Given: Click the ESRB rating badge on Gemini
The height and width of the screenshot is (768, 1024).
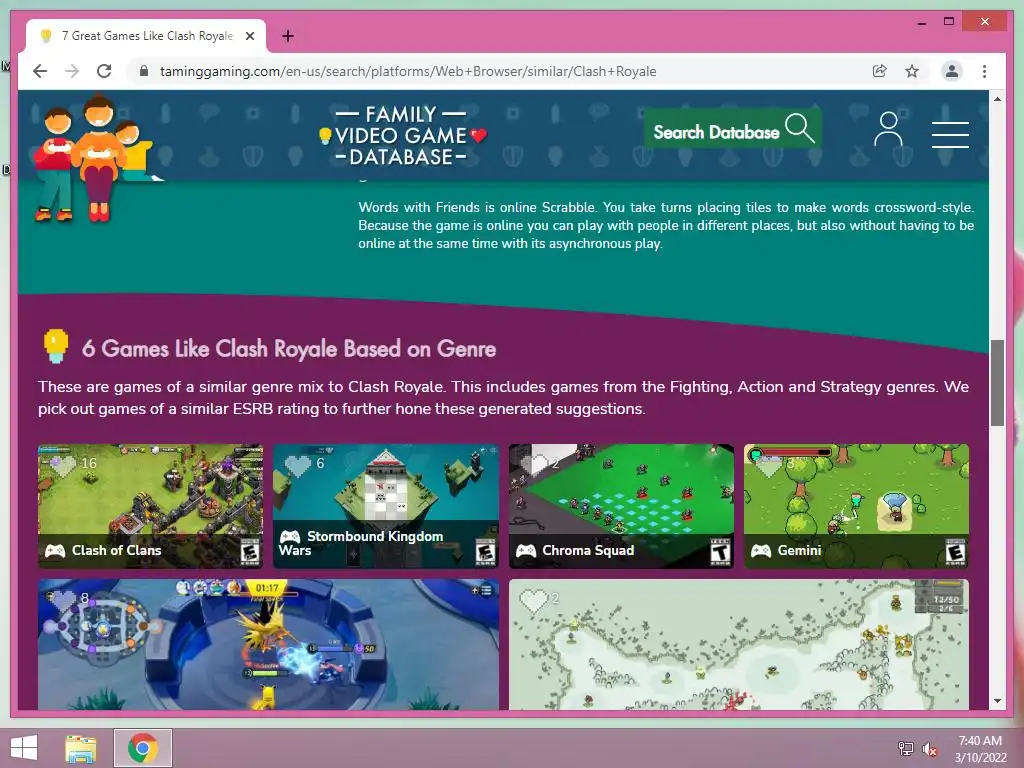Looking at the screenshot, I should coord(955,552).
